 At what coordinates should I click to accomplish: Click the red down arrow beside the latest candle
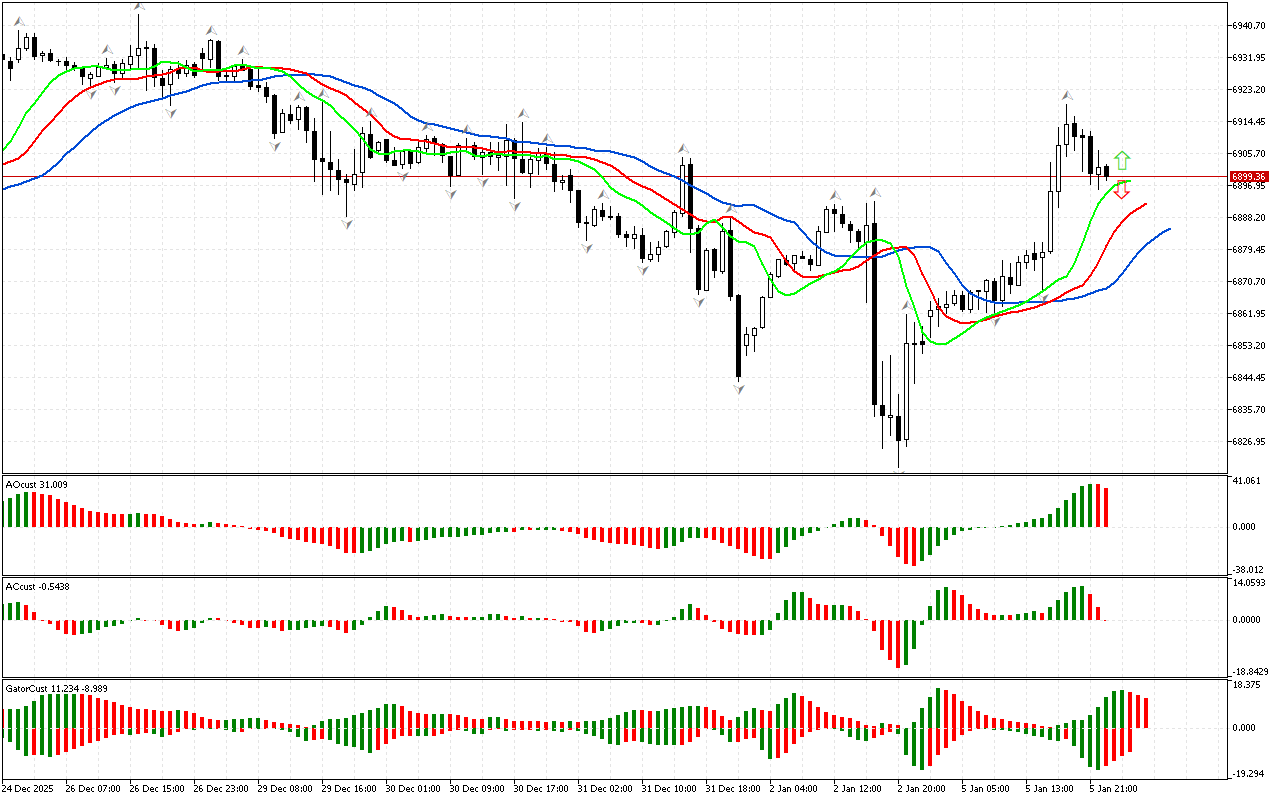click(x=1122, y=190)
